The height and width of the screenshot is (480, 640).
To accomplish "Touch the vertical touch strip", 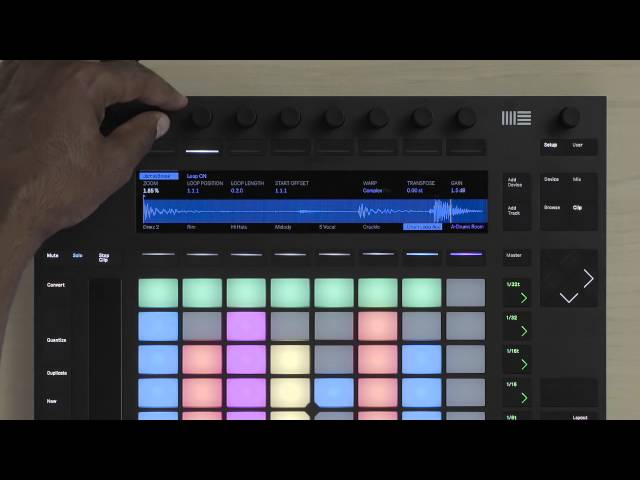I will 105,349.
